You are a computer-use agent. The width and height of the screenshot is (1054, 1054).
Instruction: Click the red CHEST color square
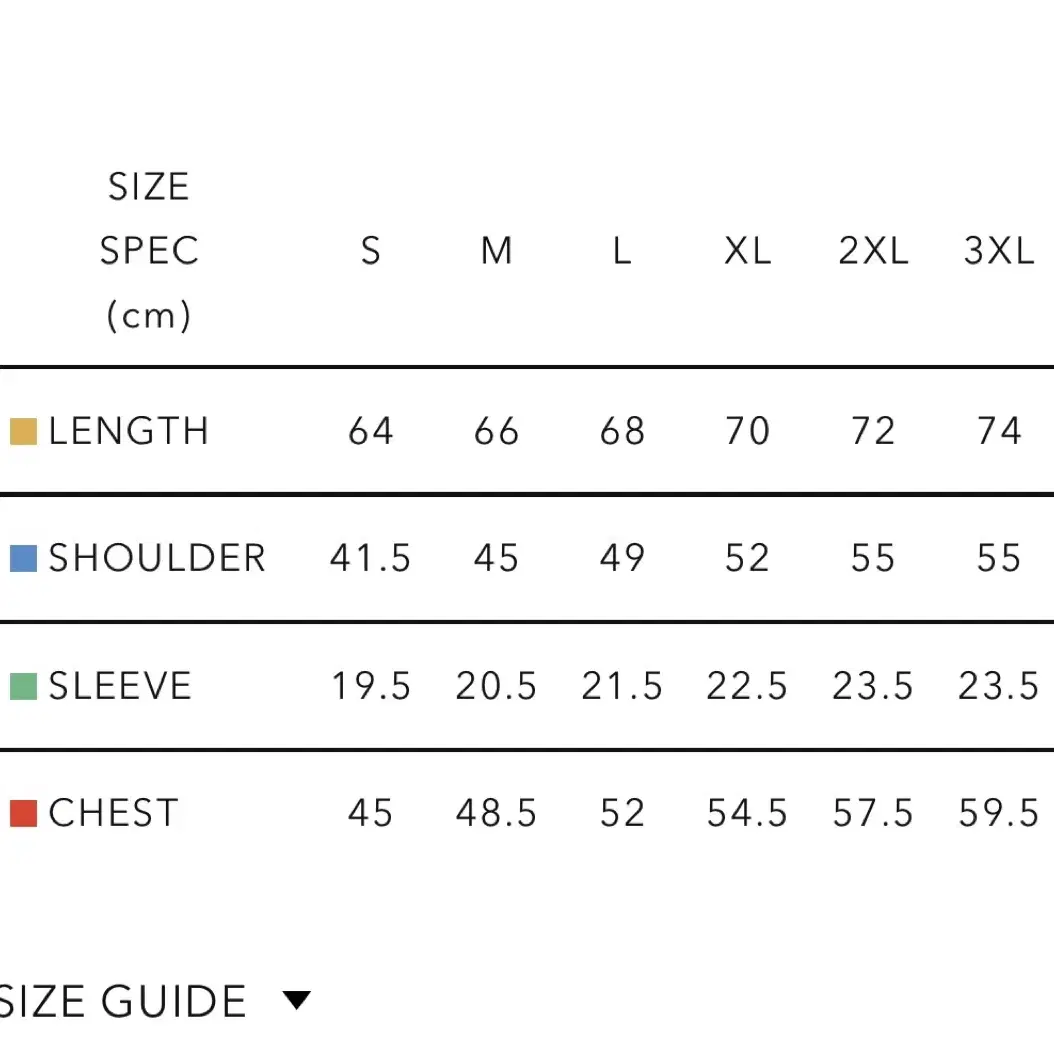pos(23,813)
